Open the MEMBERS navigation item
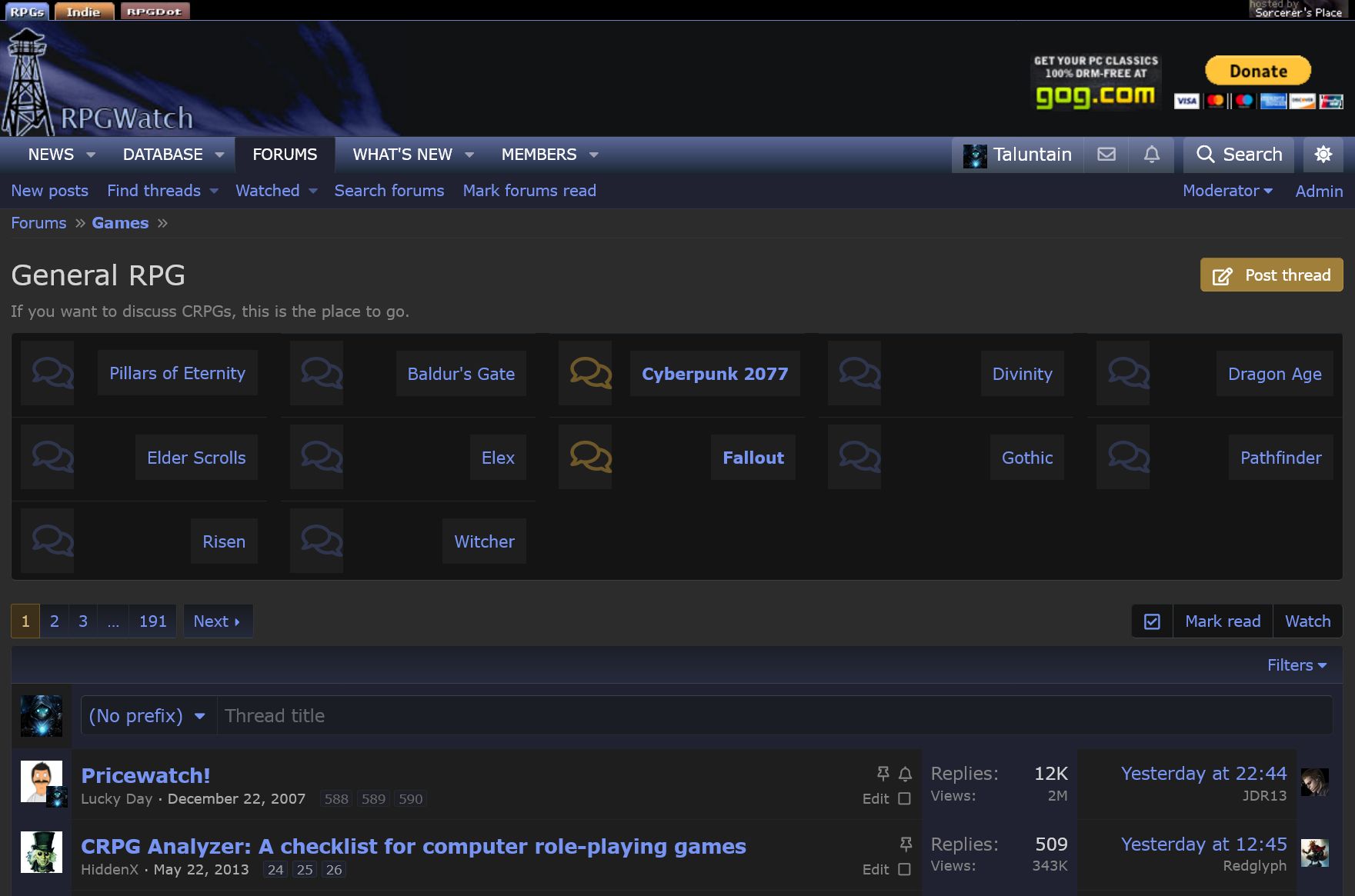Image resolution: width=1355 pixels, height=896 pixels. [539, 155]
